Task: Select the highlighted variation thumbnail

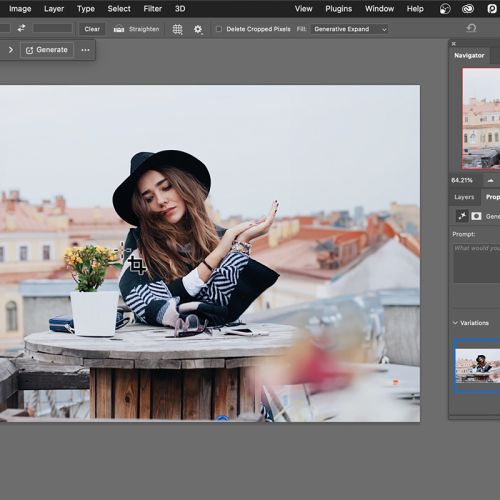Action: point(477,366)
